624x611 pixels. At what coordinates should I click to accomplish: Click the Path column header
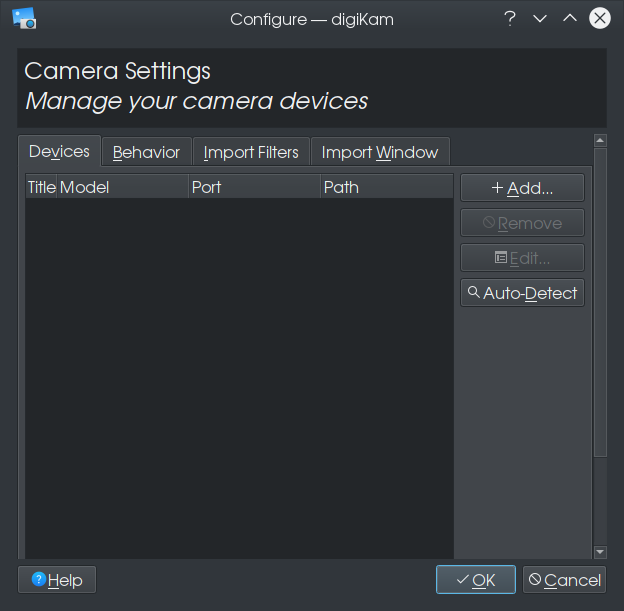pyautogui.click(x=387, y=187)
